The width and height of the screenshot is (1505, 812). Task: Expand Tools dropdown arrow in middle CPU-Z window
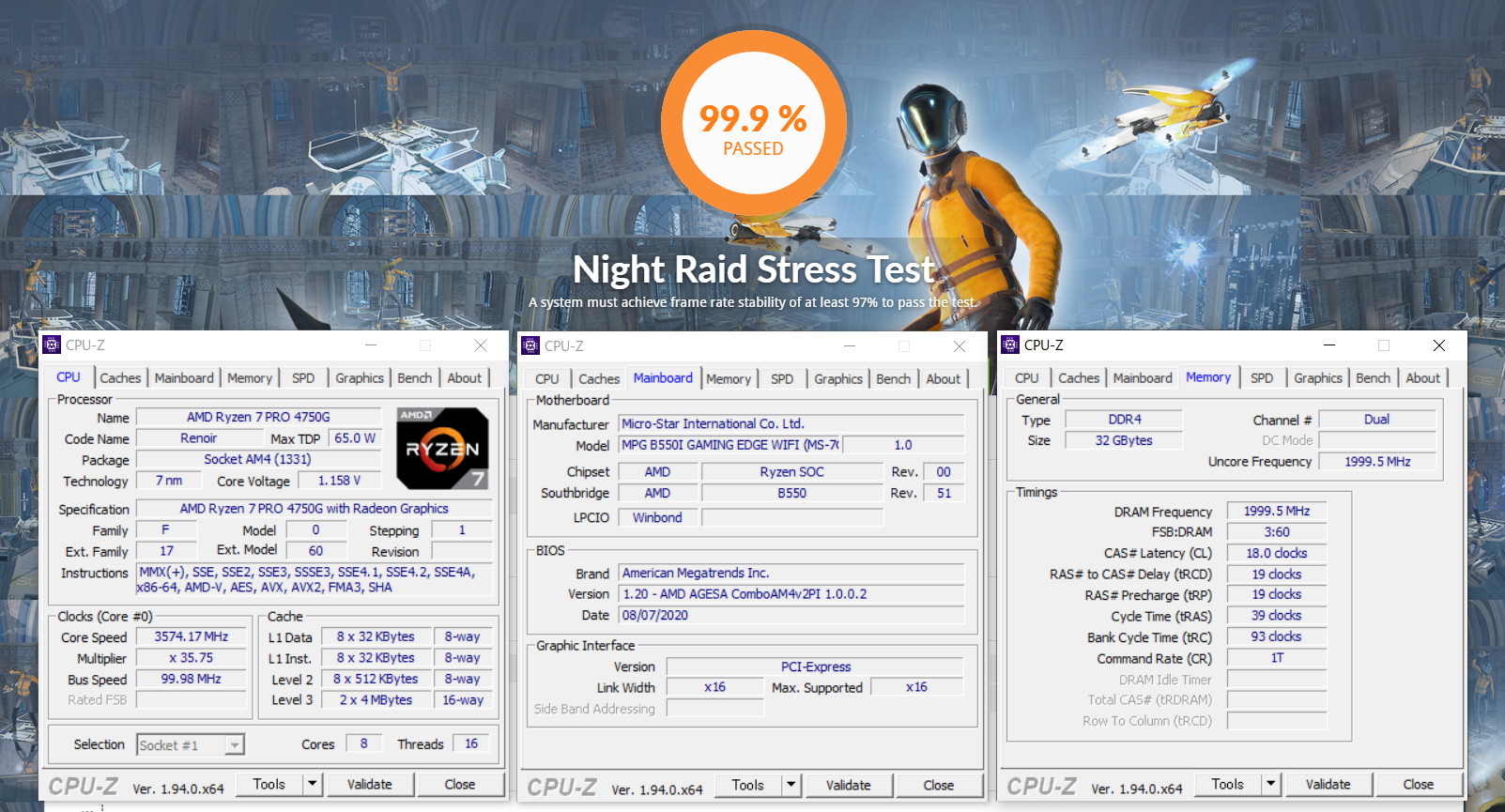pyautogui.click(x=791, y=785)
